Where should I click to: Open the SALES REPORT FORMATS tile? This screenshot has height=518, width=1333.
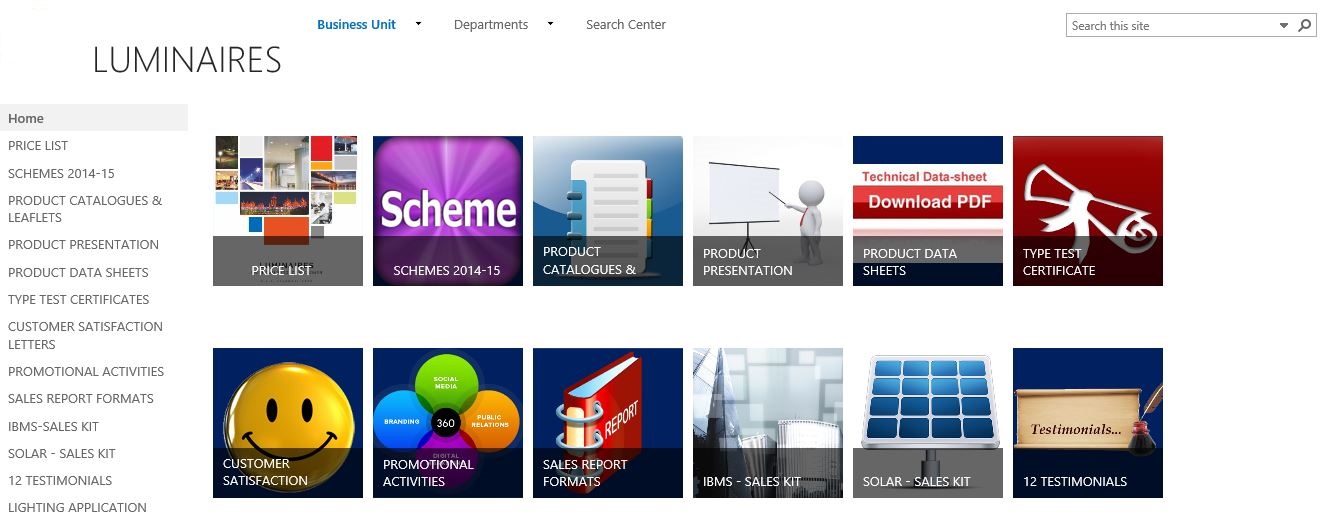[608, 423]
